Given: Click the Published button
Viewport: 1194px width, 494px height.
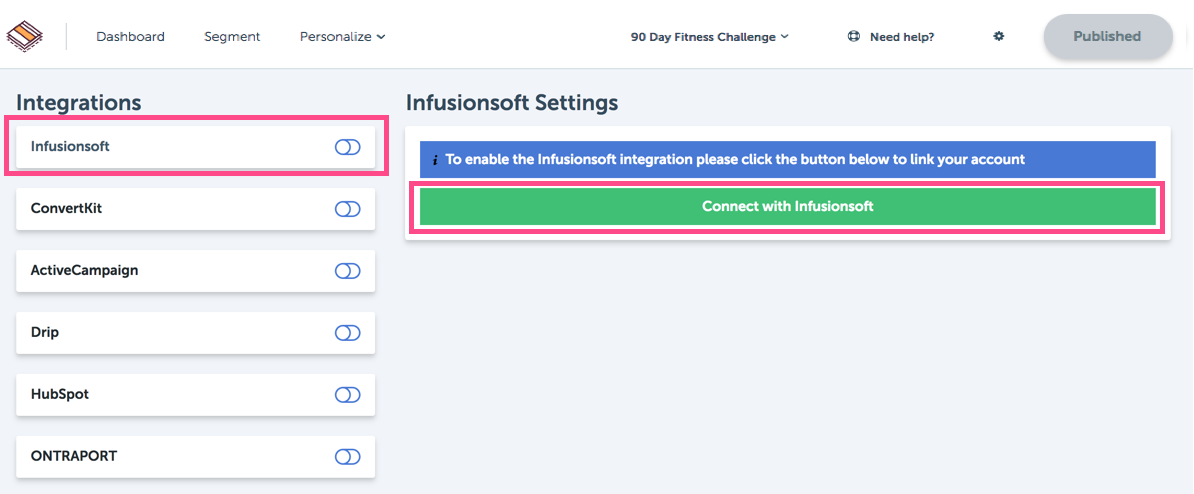Looking at the screenshot, I should coord(1107,36).
